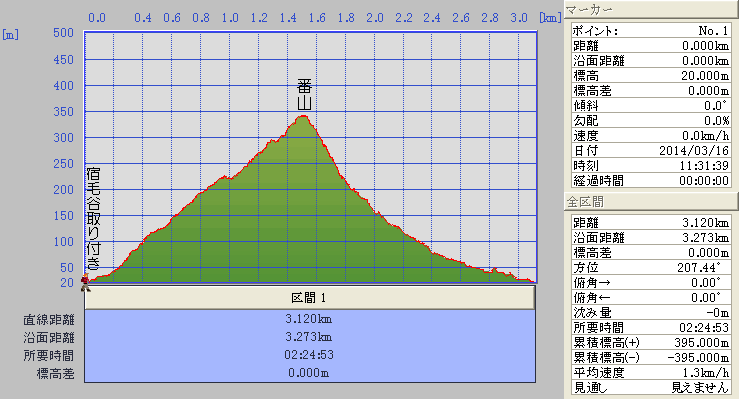Select the 標高 20.000m marker row
The width and height of the screenshot is (739, 399).
point(651,75)
